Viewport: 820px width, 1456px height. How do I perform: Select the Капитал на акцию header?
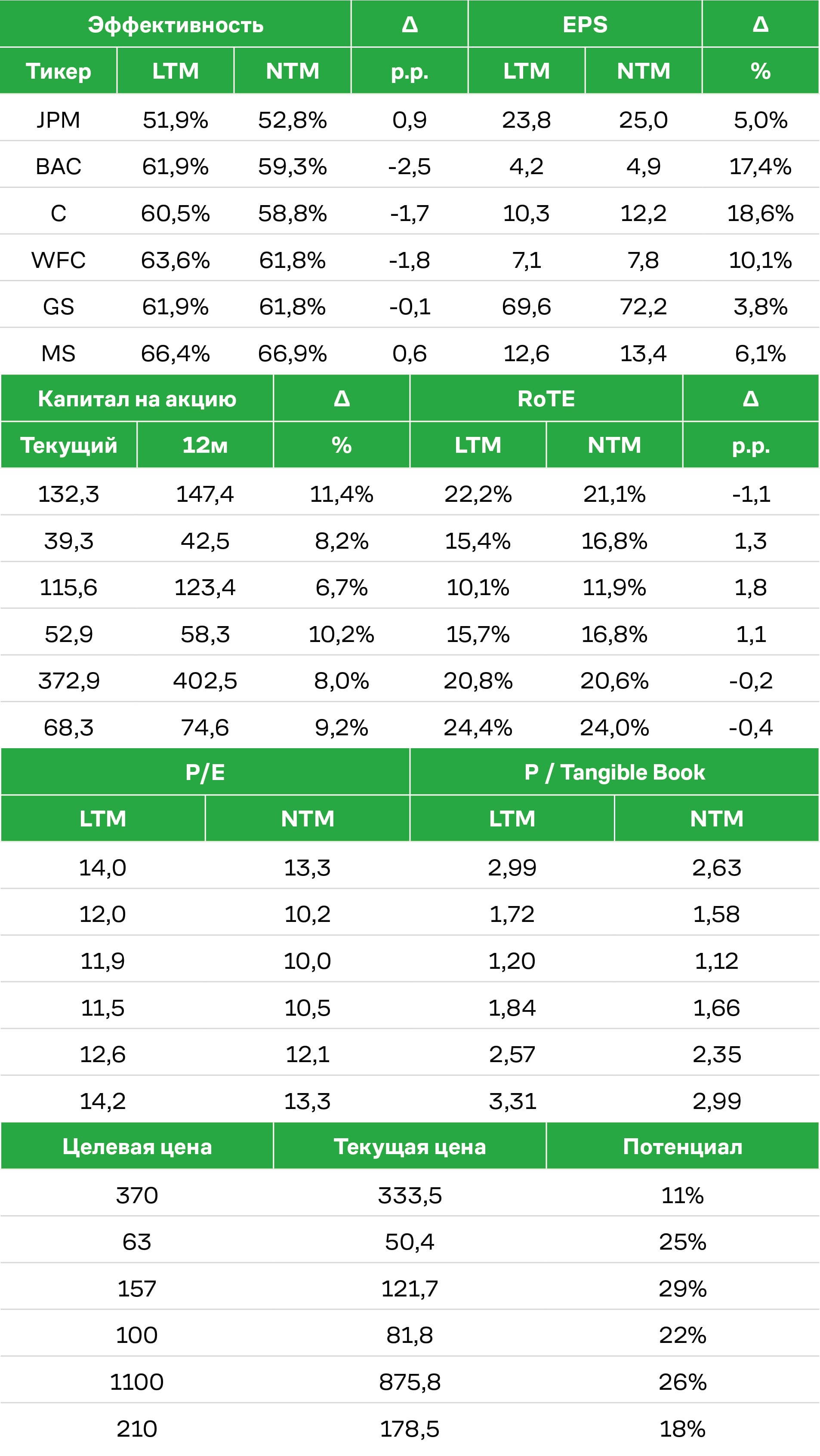pos(137,399)
